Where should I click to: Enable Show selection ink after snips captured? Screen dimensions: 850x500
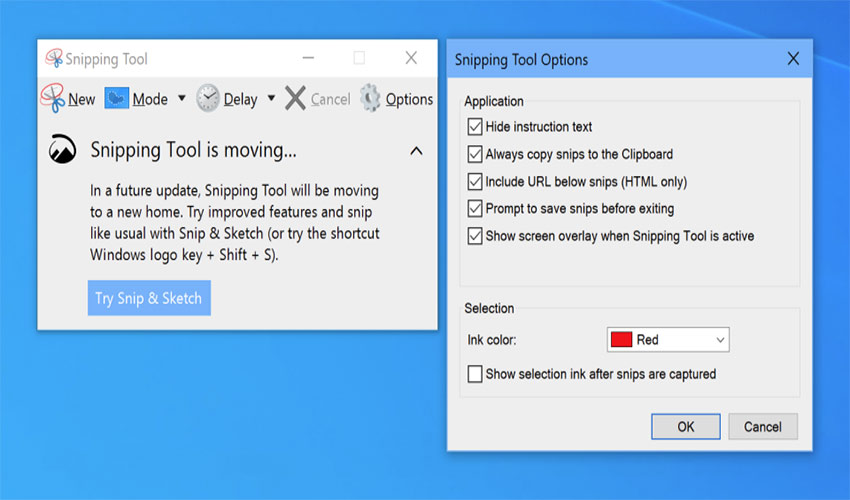pos(475,374)
